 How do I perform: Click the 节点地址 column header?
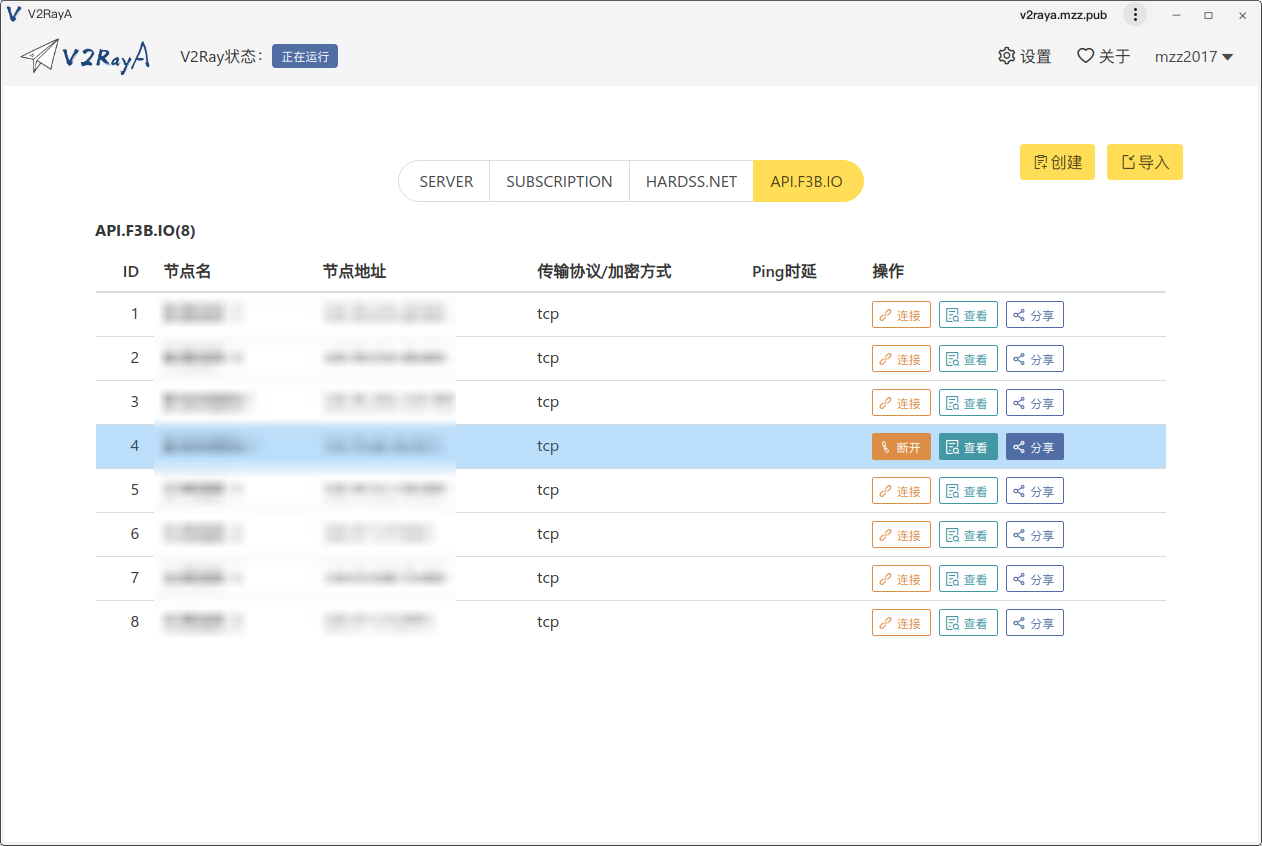(354, 272)
